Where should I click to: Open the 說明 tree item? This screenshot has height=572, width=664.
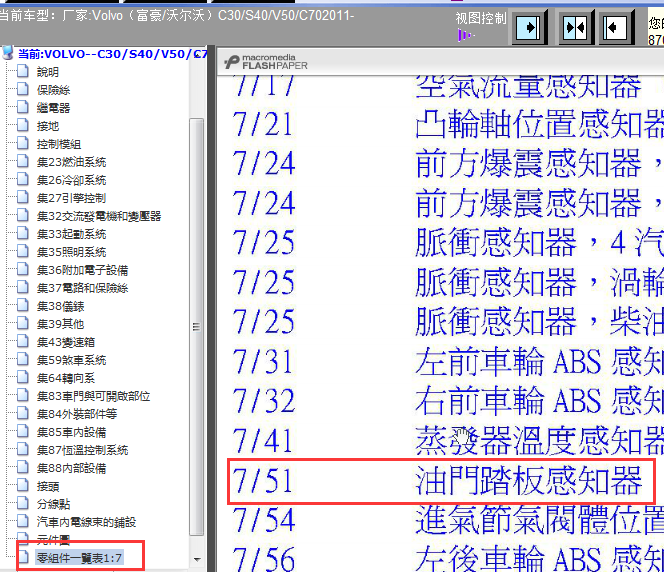pyautogui.click(x=47, y=72)
